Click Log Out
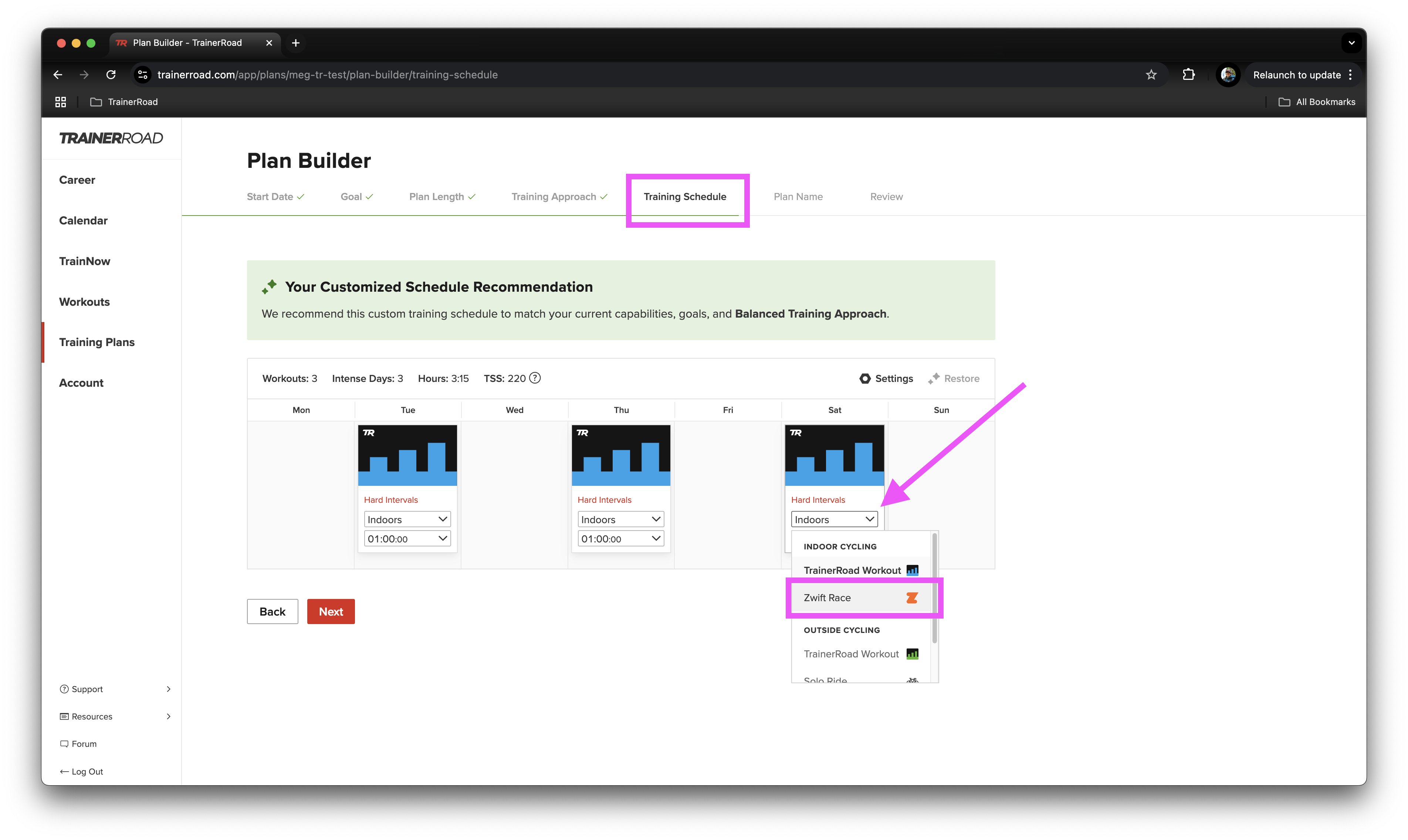 pos(81,772)
